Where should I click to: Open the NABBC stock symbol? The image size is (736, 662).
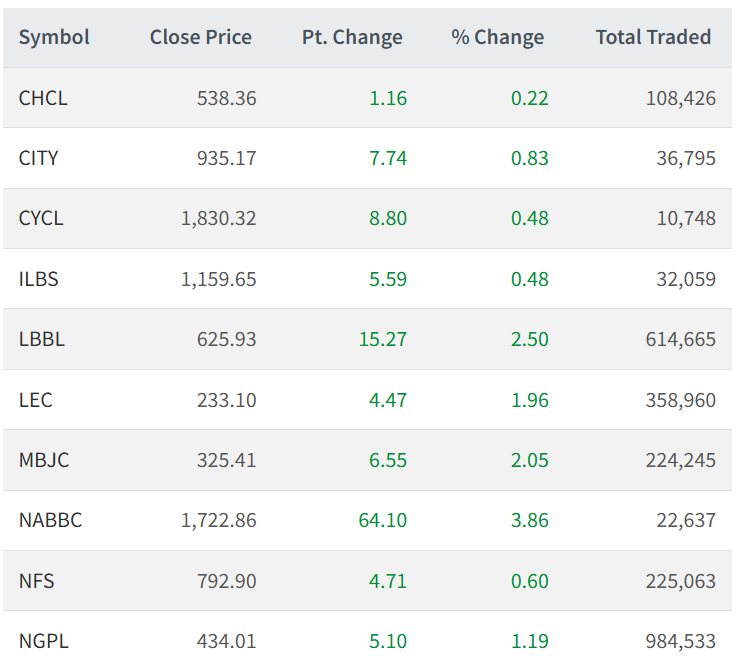point(51,520)
